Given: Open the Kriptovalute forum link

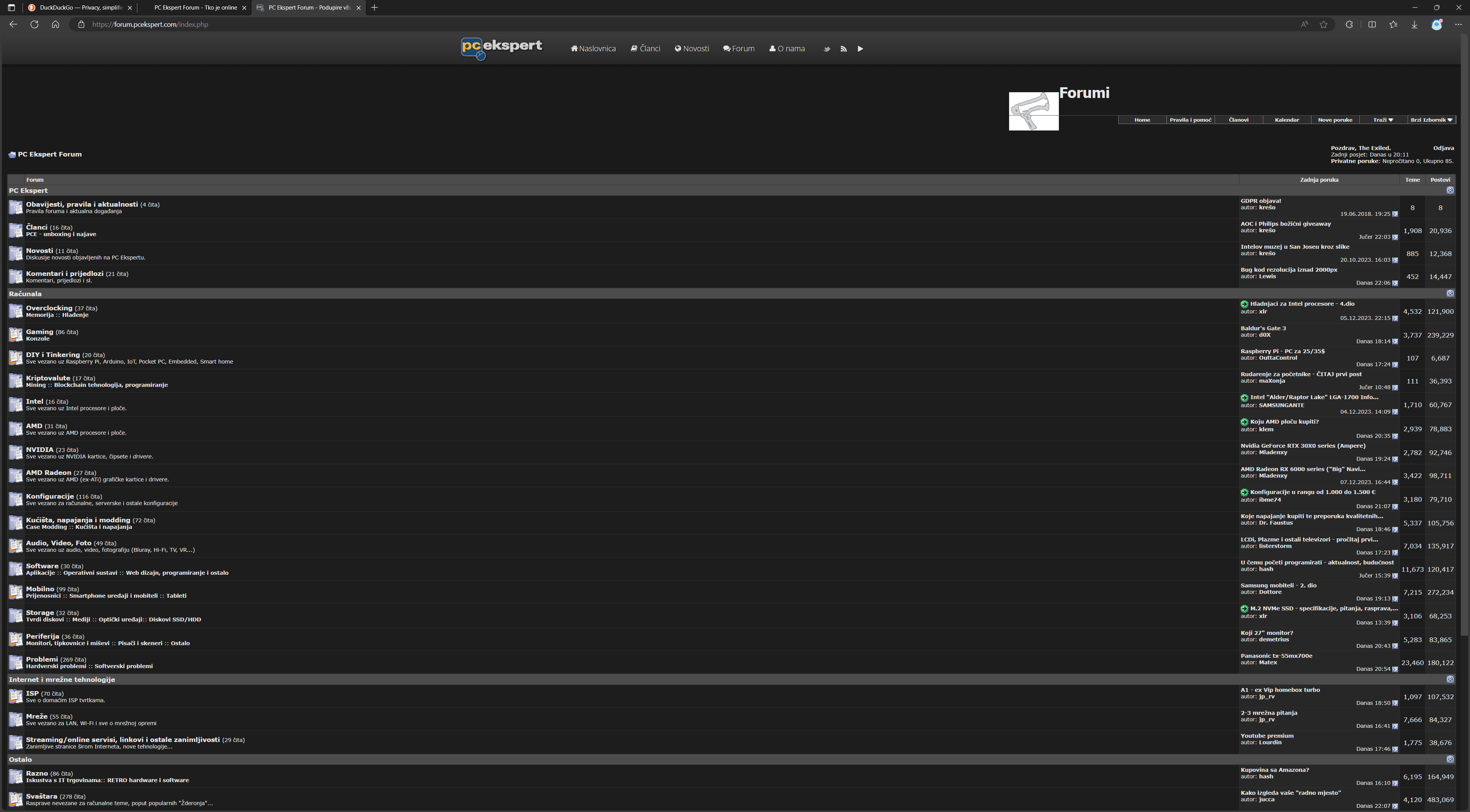Looking at the screenshot, I should (48, 378).
